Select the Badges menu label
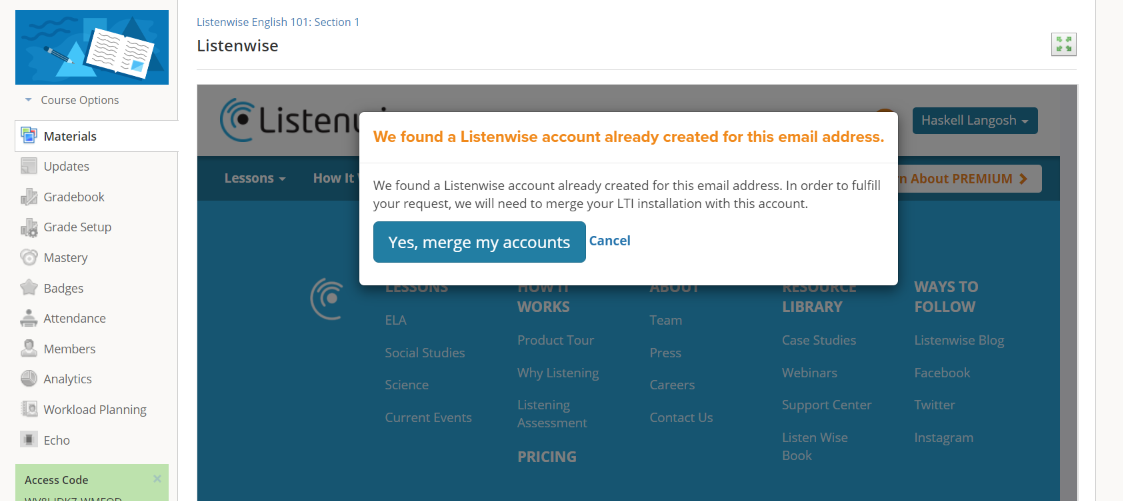The width and height of the screenshot is (1123, 501). (64, 288)
